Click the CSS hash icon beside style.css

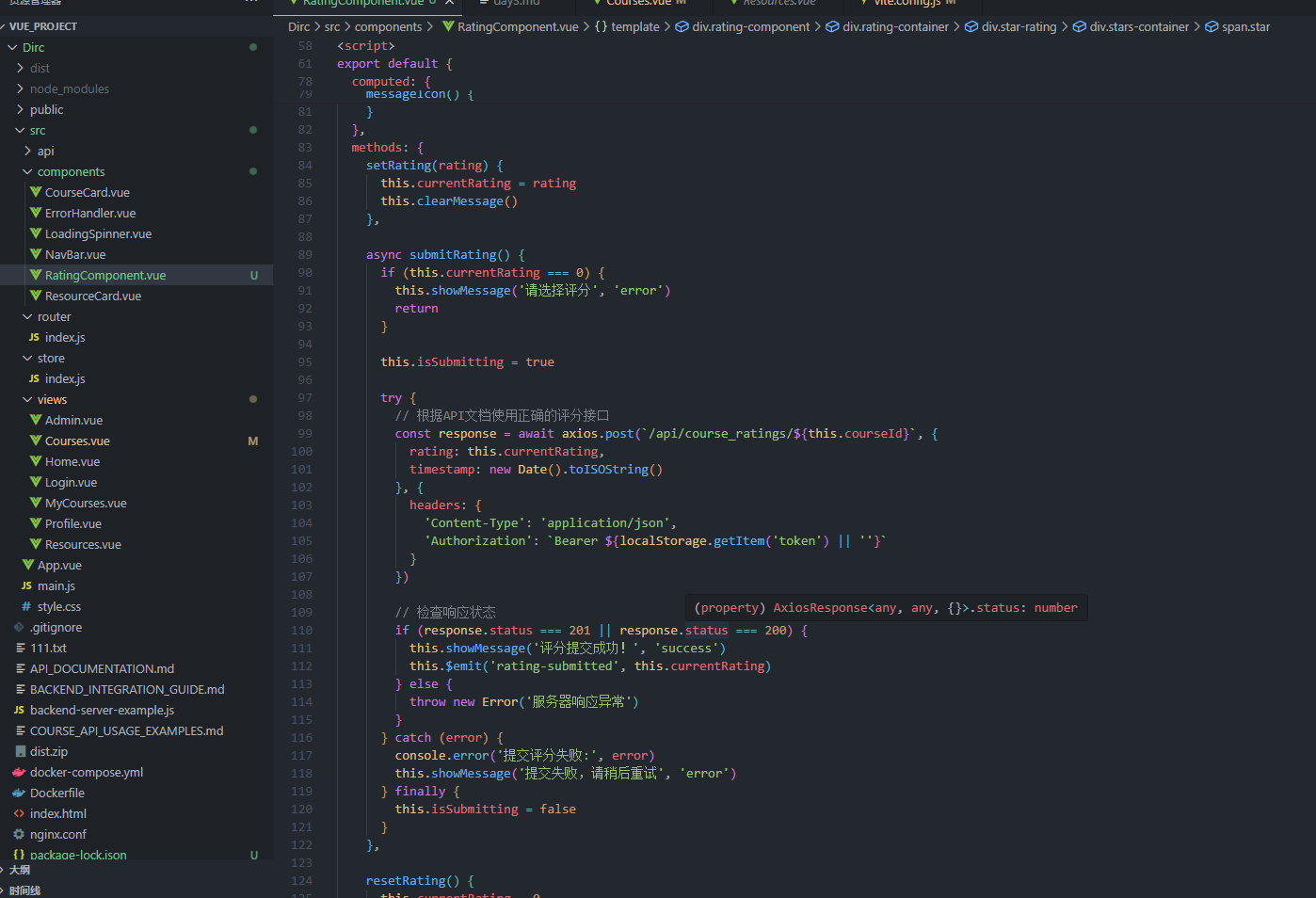coord(26,606)
